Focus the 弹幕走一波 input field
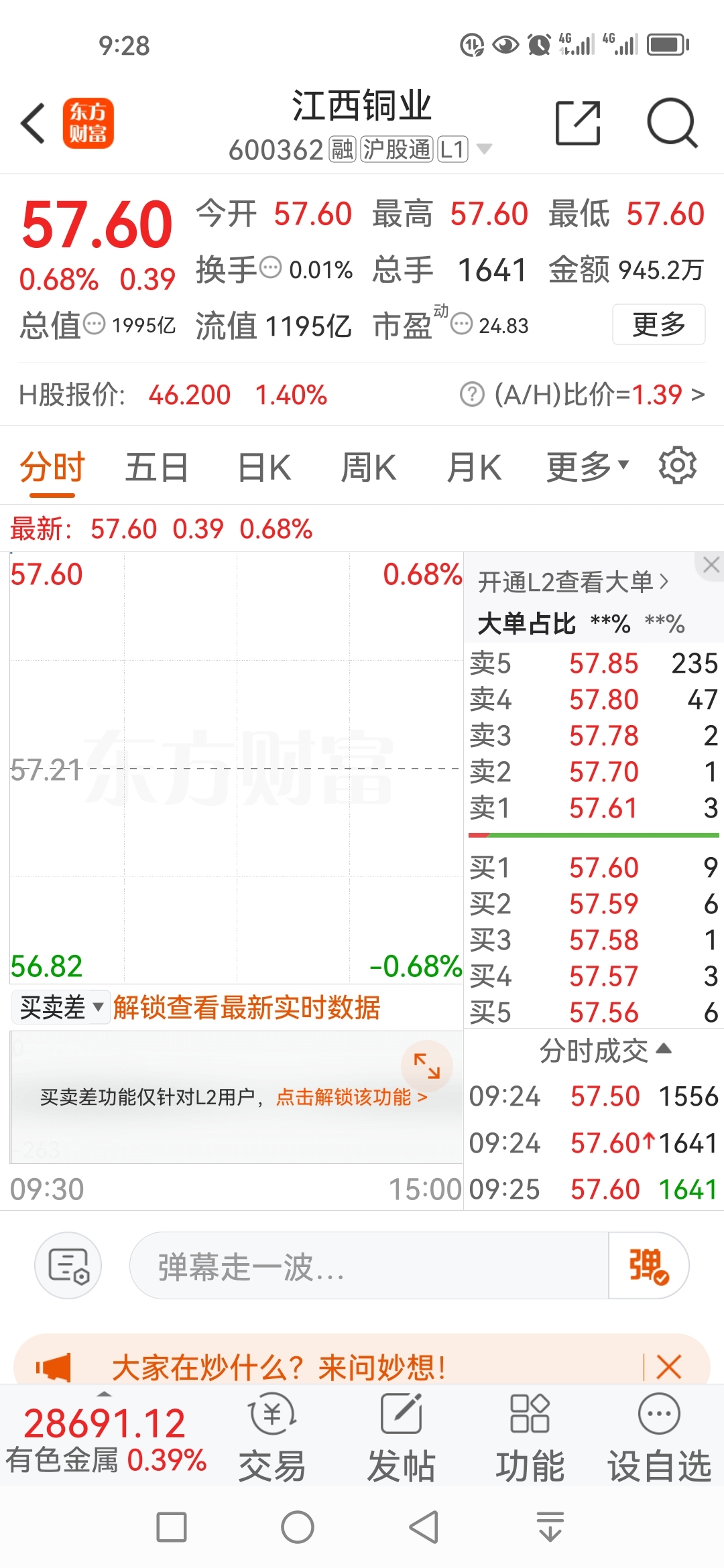724x1568 pixels. [369, 1265]
